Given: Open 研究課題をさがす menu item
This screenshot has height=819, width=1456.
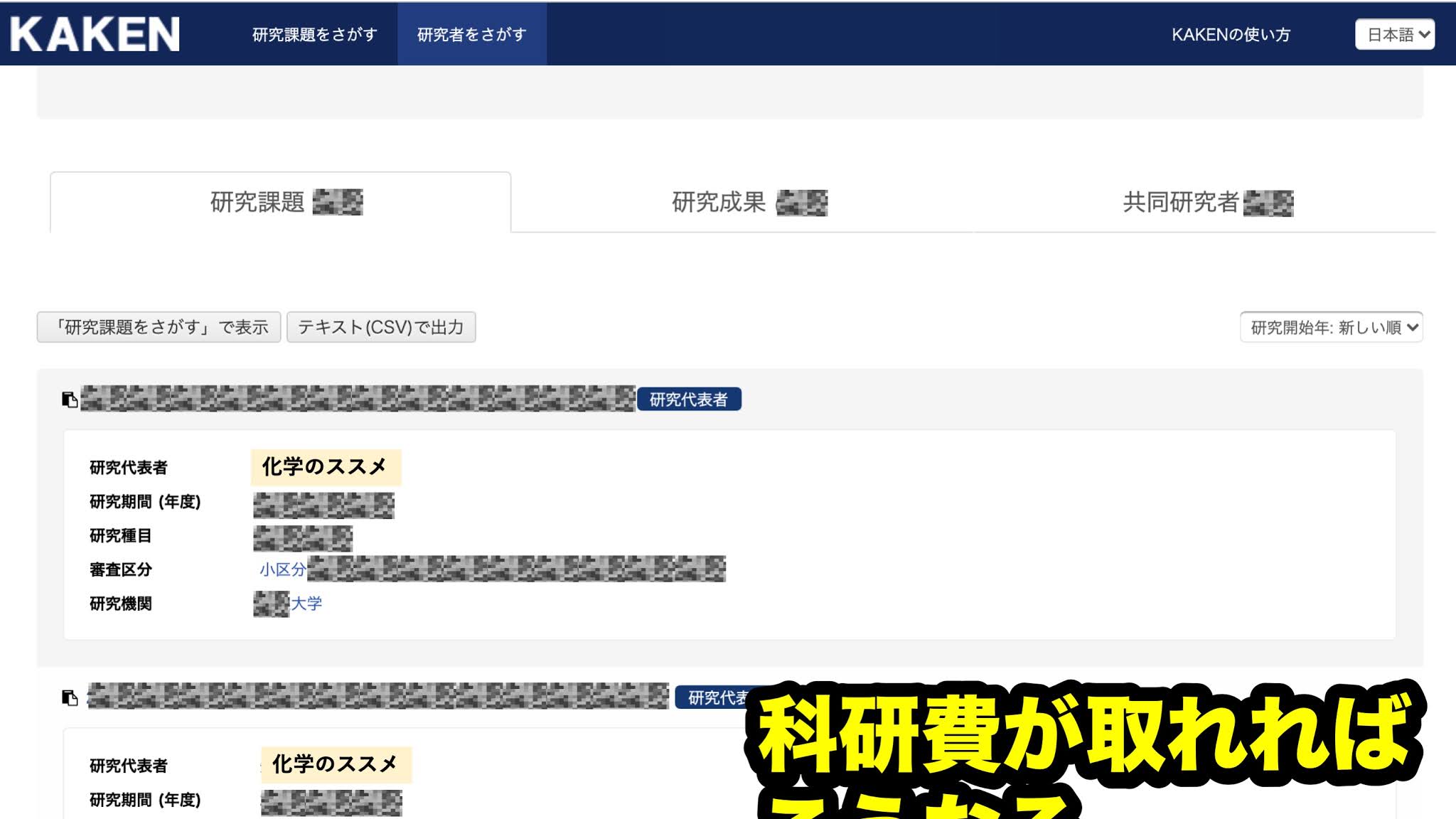Looking at the screenshot, I should 314,34.
